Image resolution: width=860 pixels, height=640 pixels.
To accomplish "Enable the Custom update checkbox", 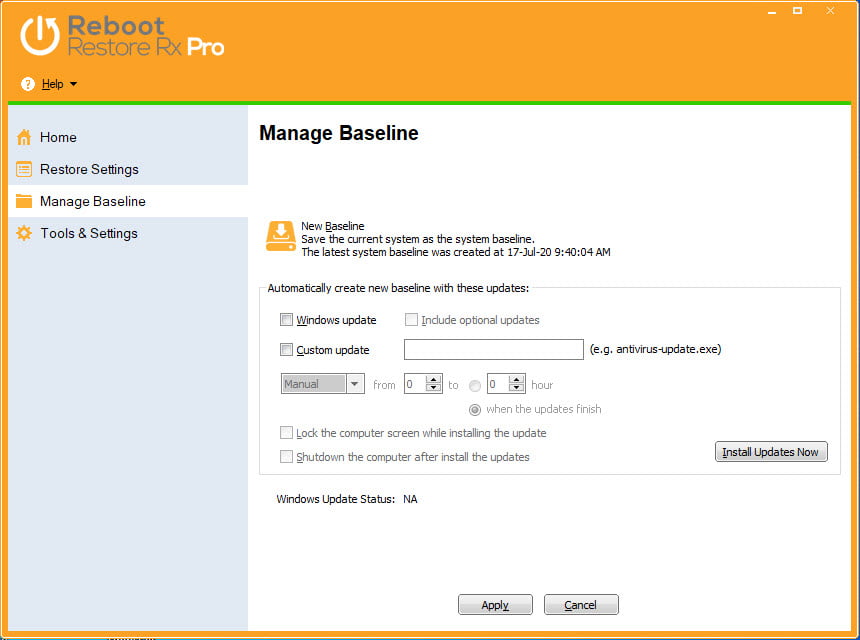I will 286,350.
